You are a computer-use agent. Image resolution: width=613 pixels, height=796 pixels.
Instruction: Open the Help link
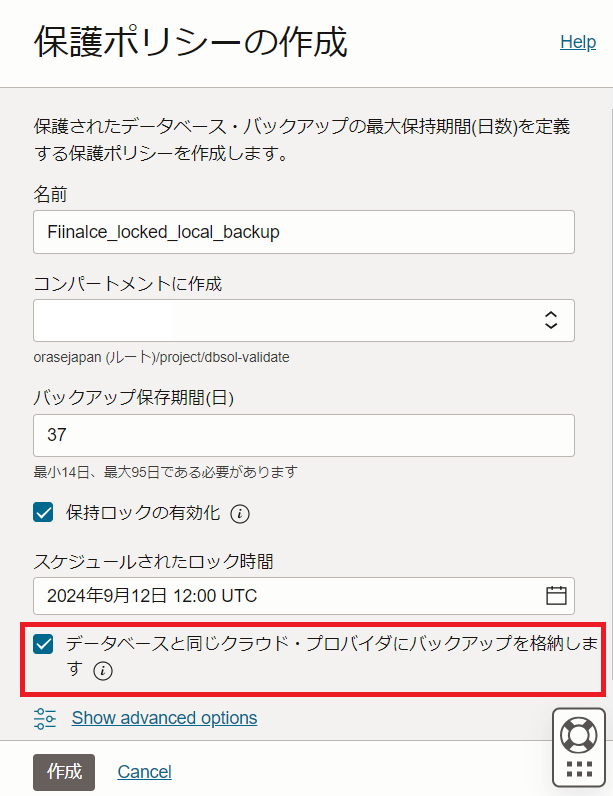[577, 41]
